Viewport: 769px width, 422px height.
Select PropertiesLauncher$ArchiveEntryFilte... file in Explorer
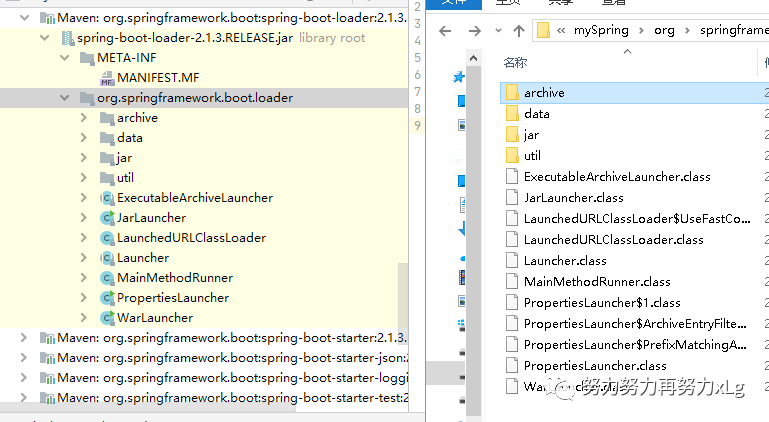pyautogui.click(x=637, y=324)
